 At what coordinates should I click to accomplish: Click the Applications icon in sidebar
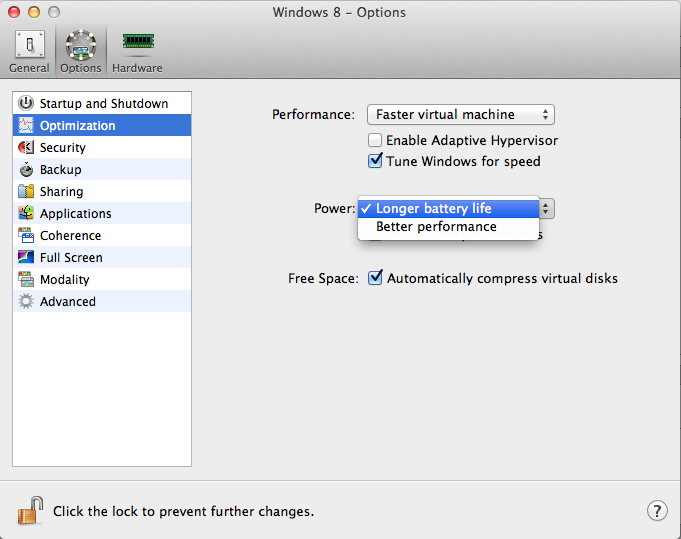pos(26,213)
